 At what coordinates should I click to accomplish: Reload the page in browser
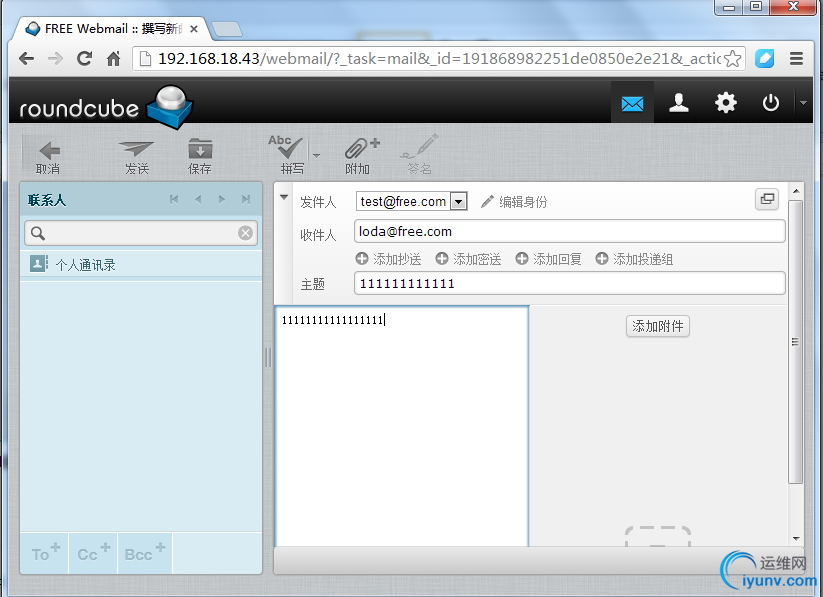point(84,58)
